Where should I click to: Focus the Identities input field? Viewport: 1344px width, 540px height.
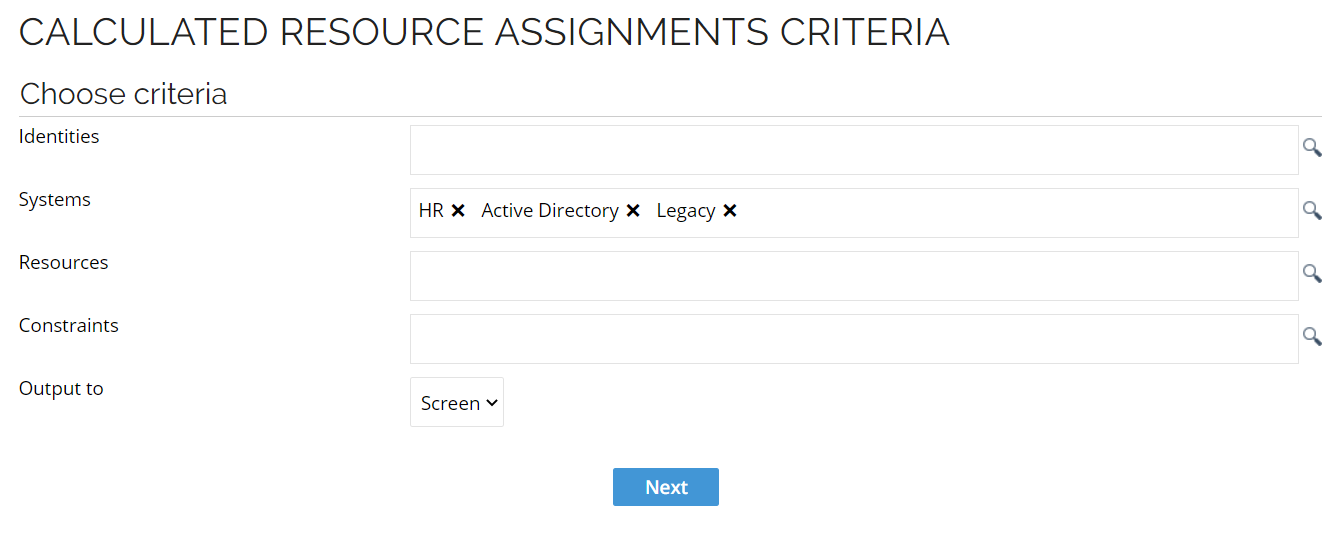(853, 150)
